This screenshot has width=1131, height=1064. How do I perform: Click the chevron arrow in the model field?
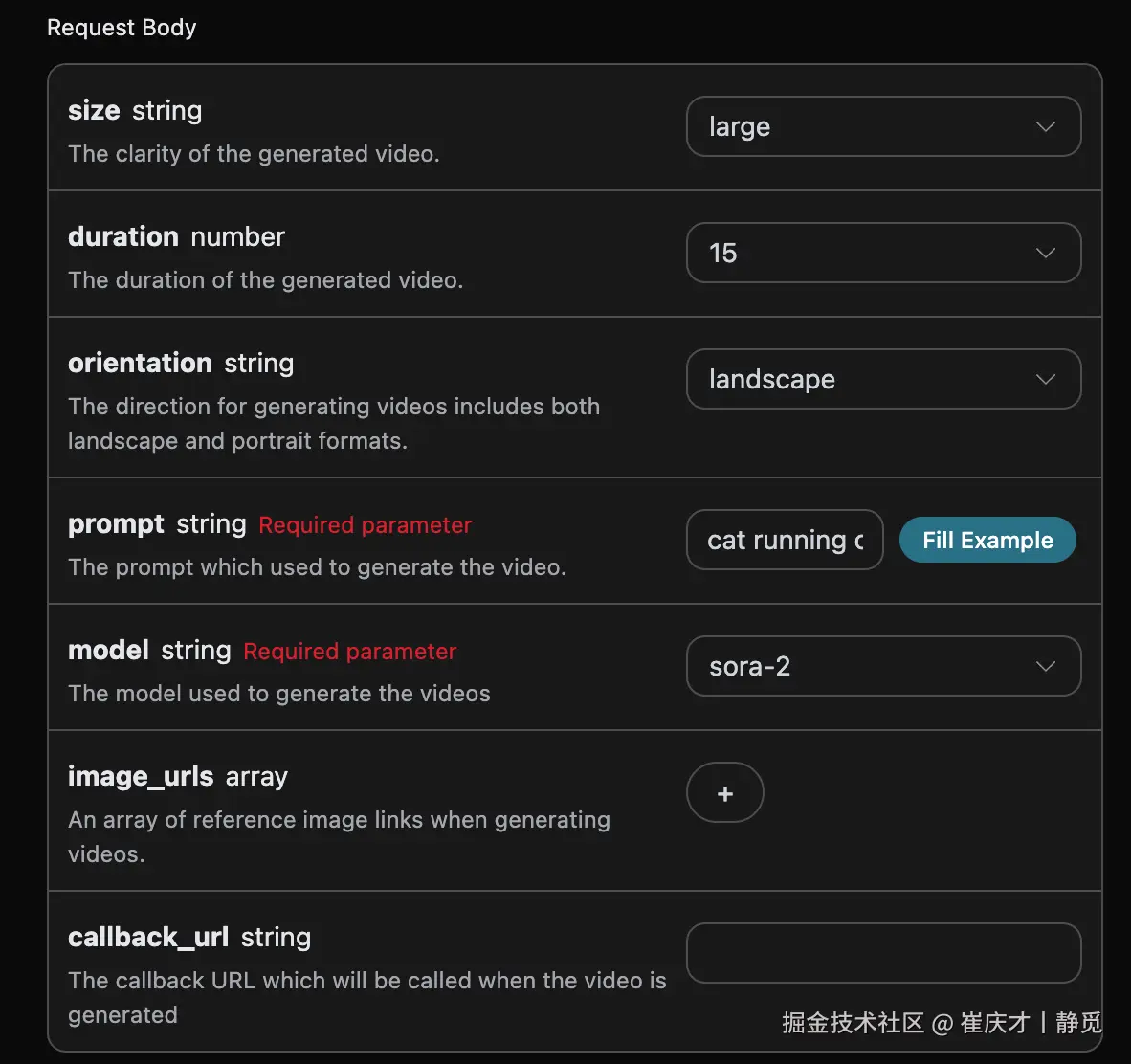click(x=1045, y=667)
